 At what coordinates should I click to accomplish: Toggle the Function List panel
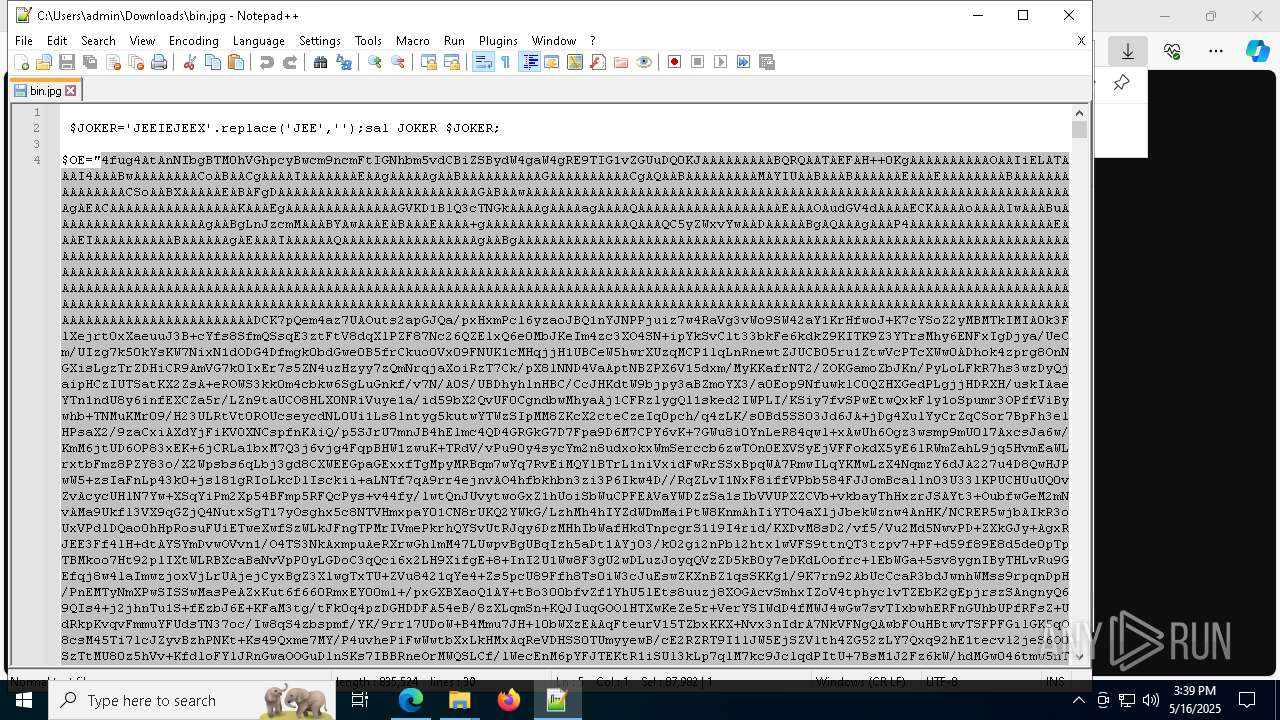(x=598, y=62)
